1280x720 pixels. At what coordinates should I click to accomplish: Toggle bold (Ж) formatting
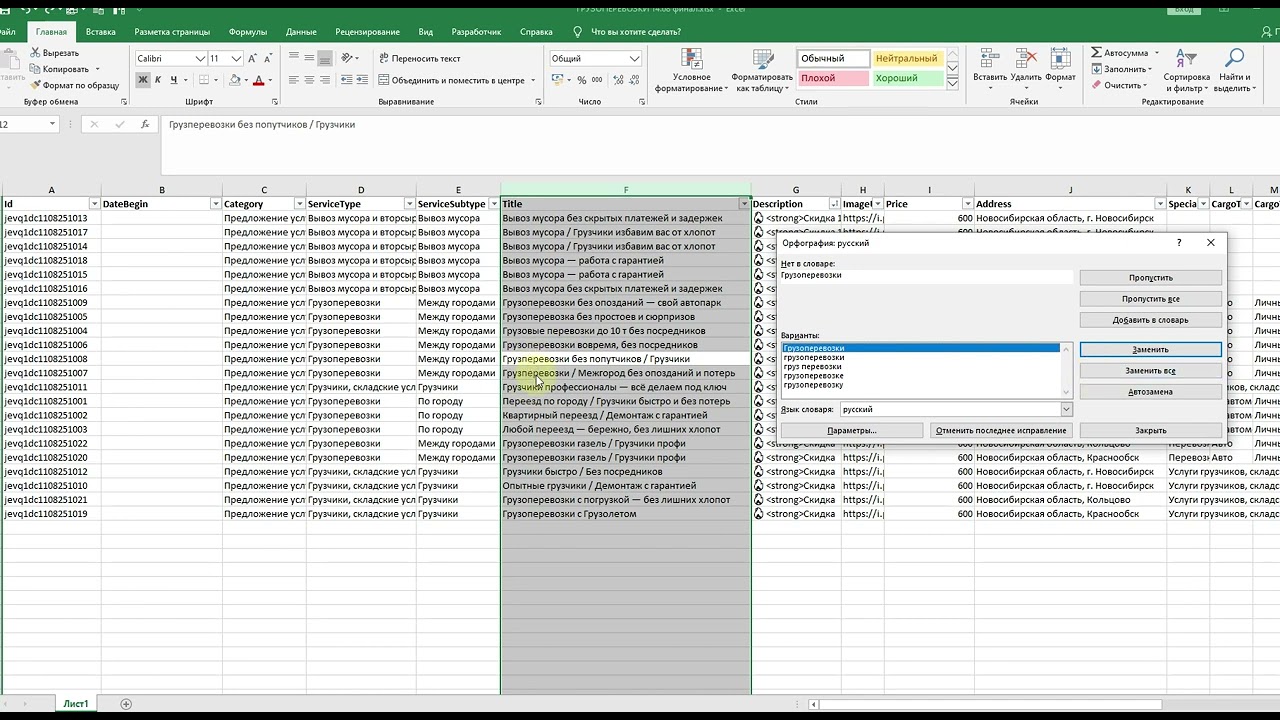click(143, 80)
